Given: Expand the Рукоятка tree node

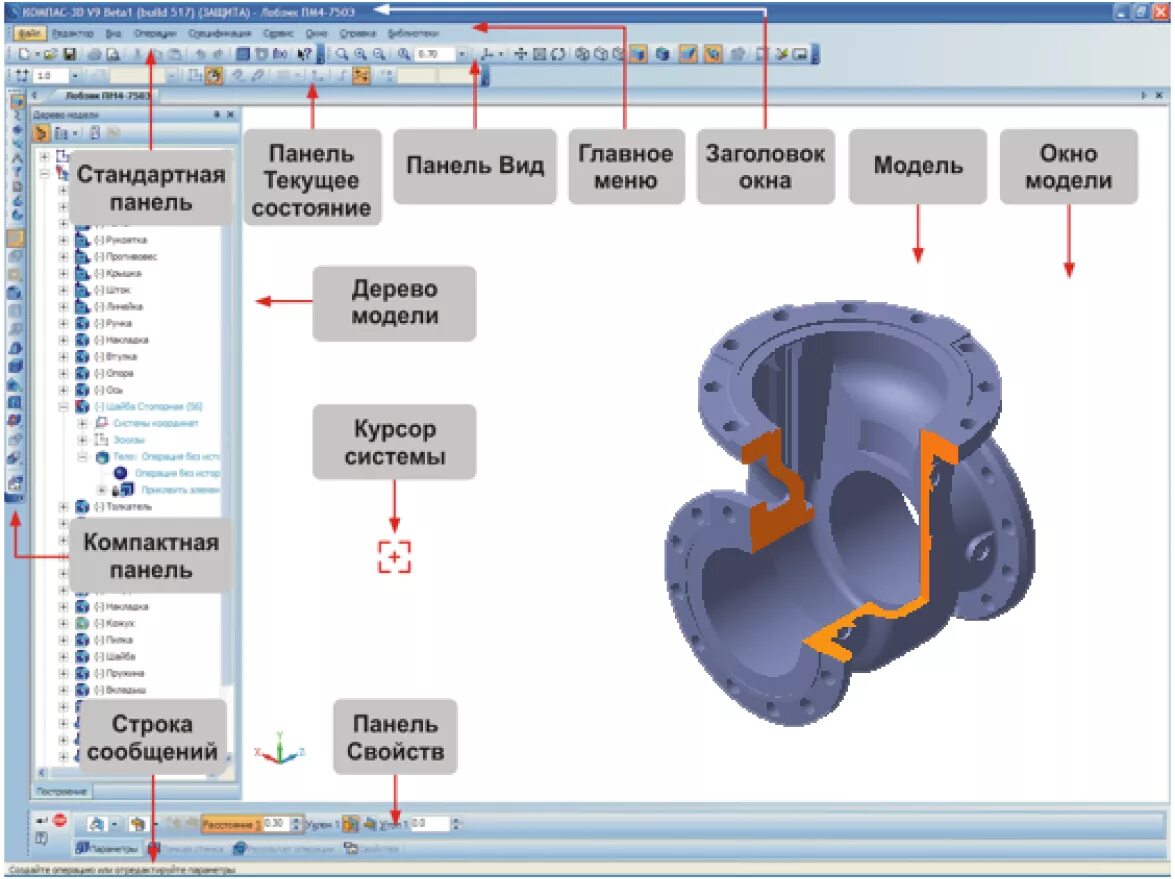Looking at the screenshot, I should tap(64, 241).
